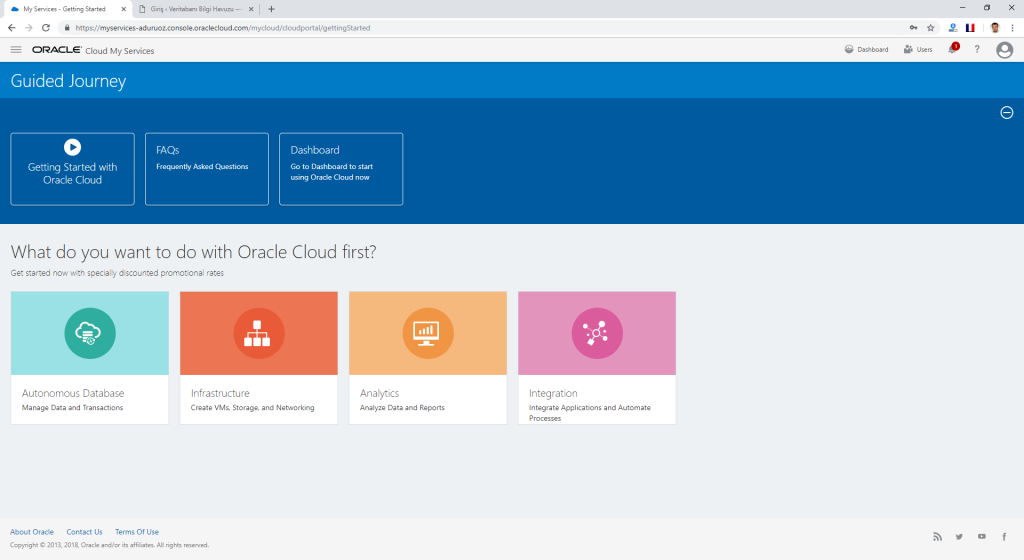Open the RSS feed footer icon
1024x560 pixels.
tap(937, 537)
